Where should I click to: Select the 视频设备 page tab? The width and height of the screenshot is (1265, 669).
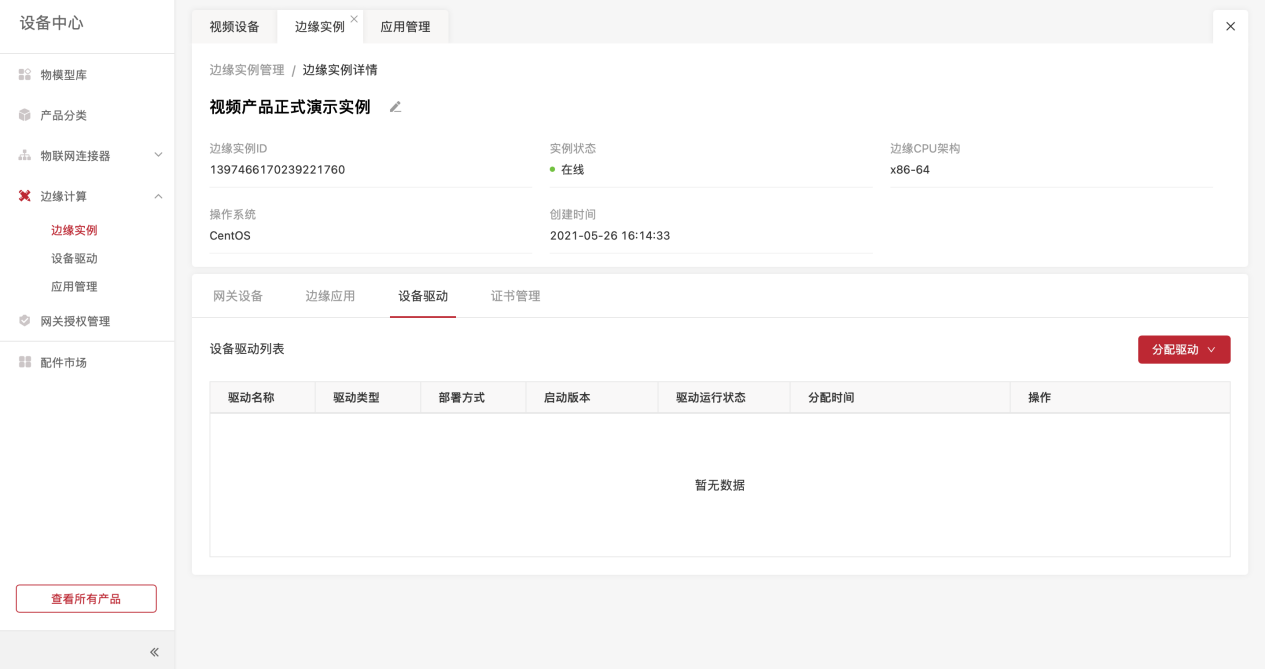click(234, 27)
